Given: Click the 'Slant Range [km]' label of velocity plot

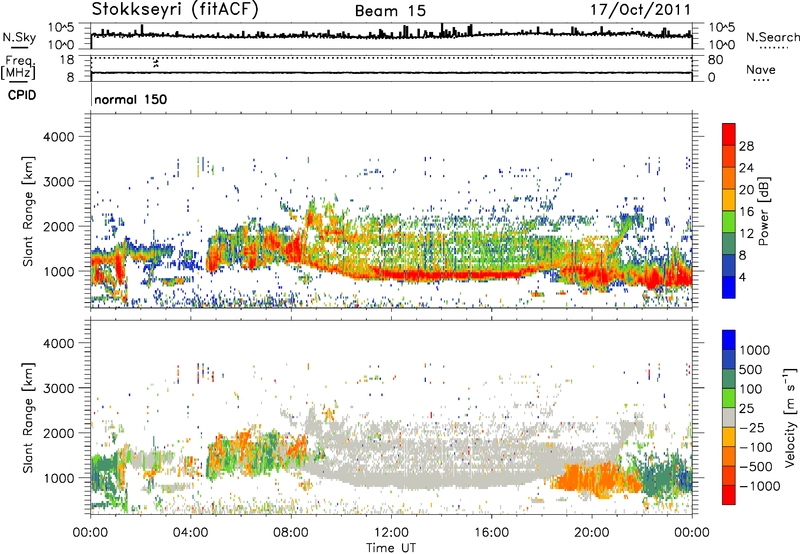Looking at the screenshot, I should click(x=28, y=417).
